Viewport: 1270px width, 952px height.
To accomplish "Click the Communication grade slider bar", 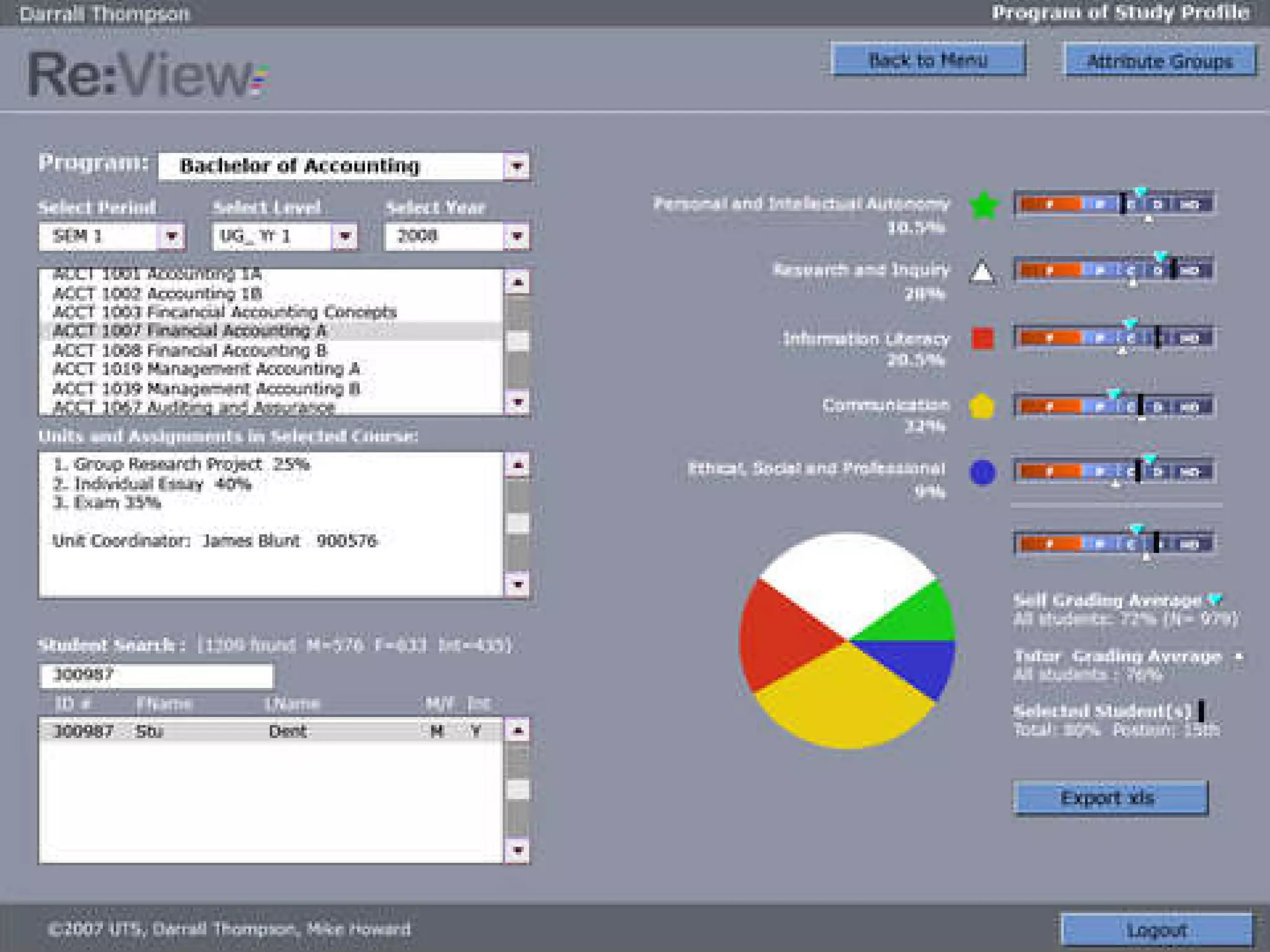I will pyautogui.click(x=1114, y=407).
